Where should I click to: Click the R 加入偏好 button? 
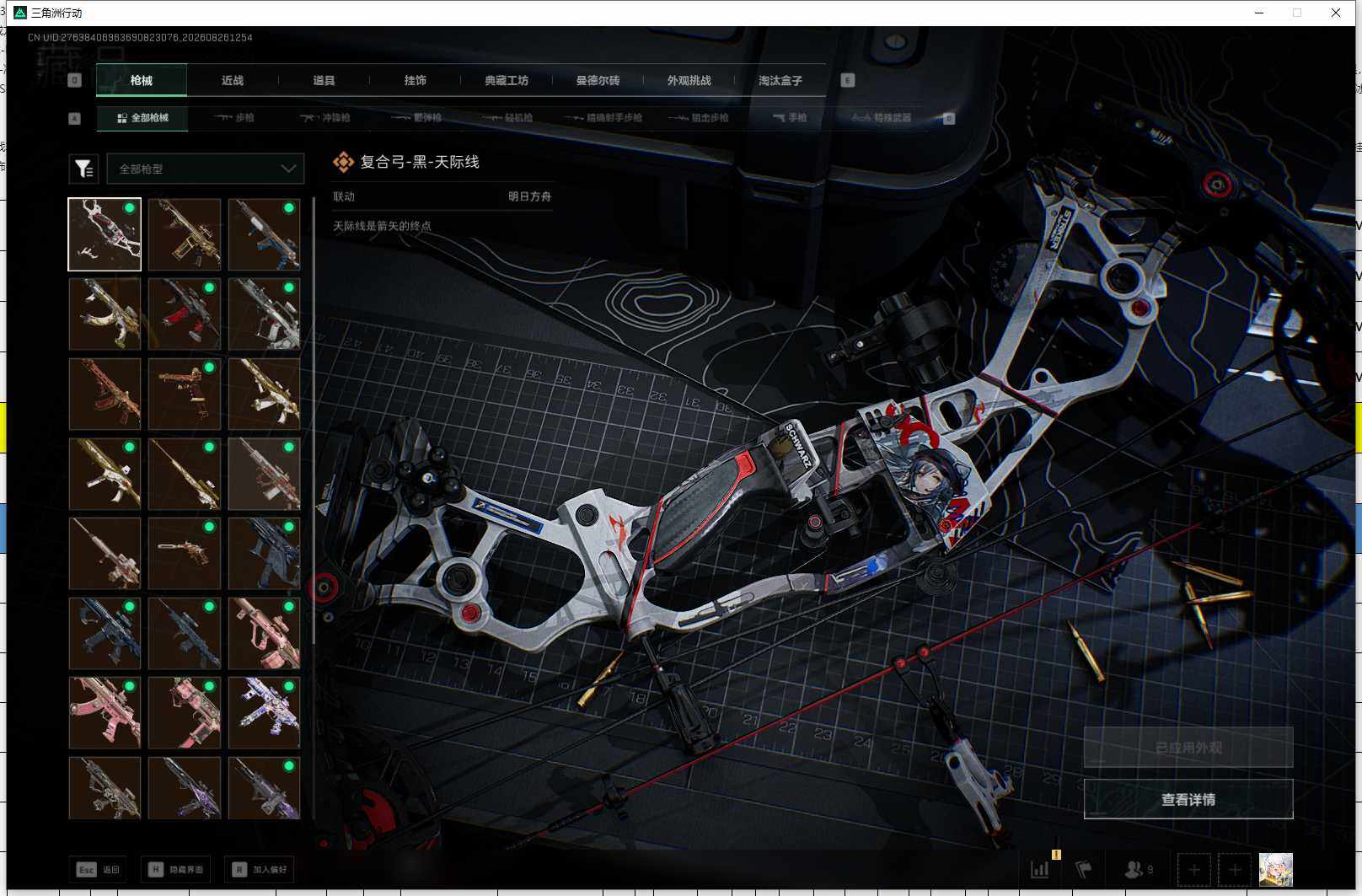(260, 869)
